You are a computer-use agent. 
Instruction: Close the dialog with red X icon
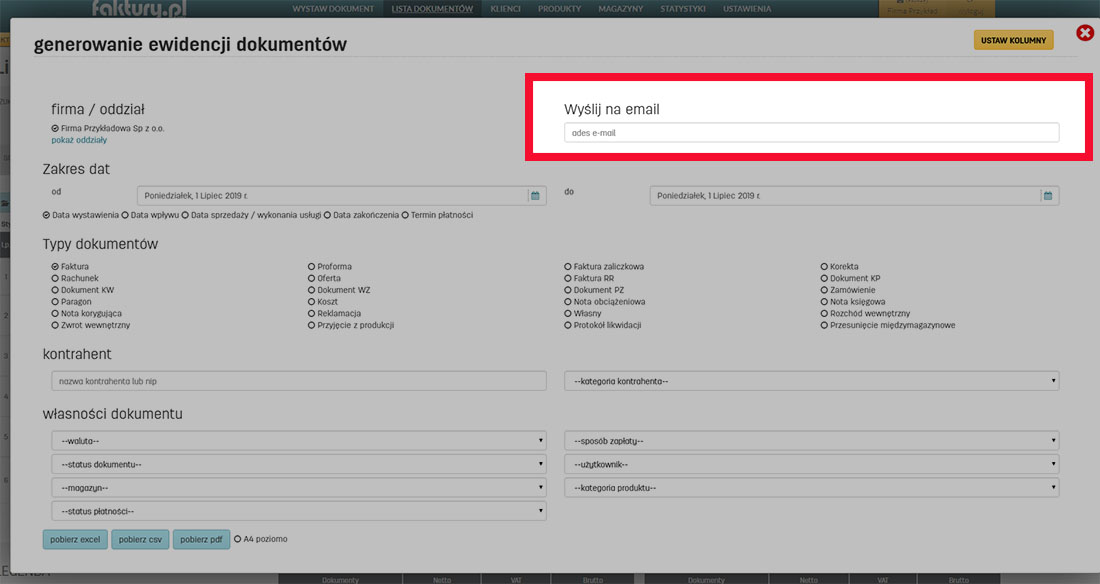(1085, 33)
